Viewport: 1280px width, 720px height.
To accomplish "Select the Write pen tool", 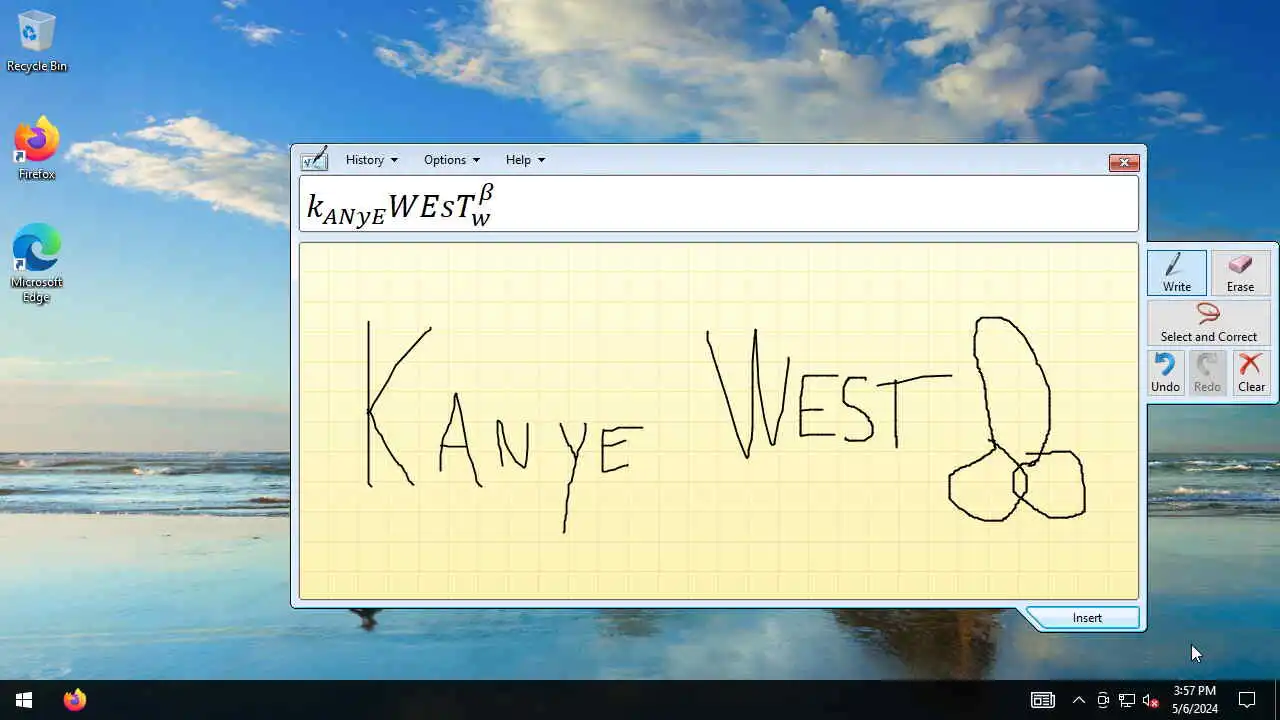I will click(x=1177, y=272).
